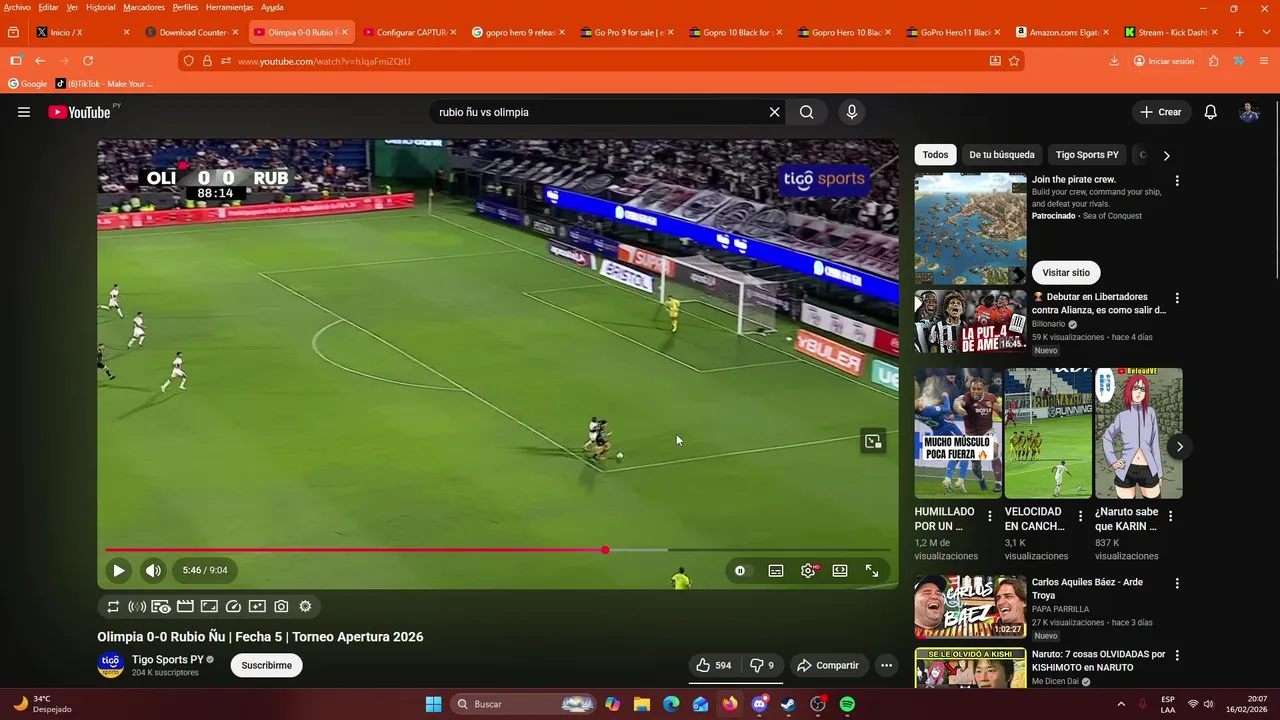Open Herramientas menu in Firefox
This screenshot has width=1280, height=720.
tap(229, 7)
